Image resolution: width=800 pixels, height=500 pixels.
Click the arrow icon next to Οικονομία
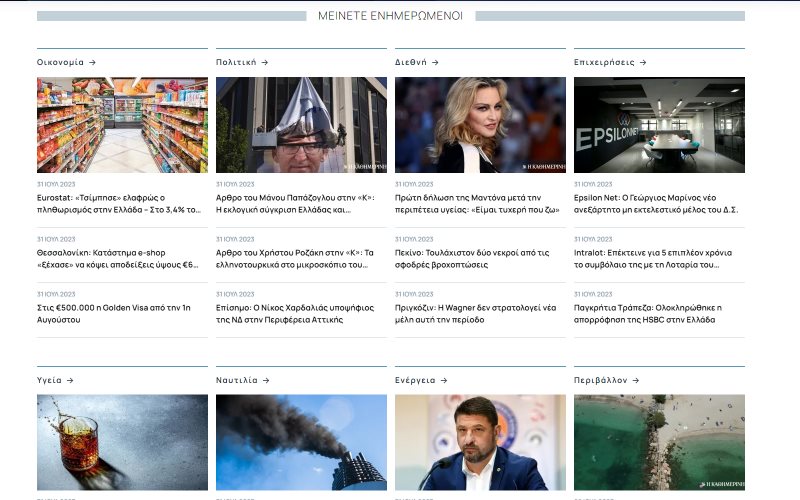(x=92, y=62)
